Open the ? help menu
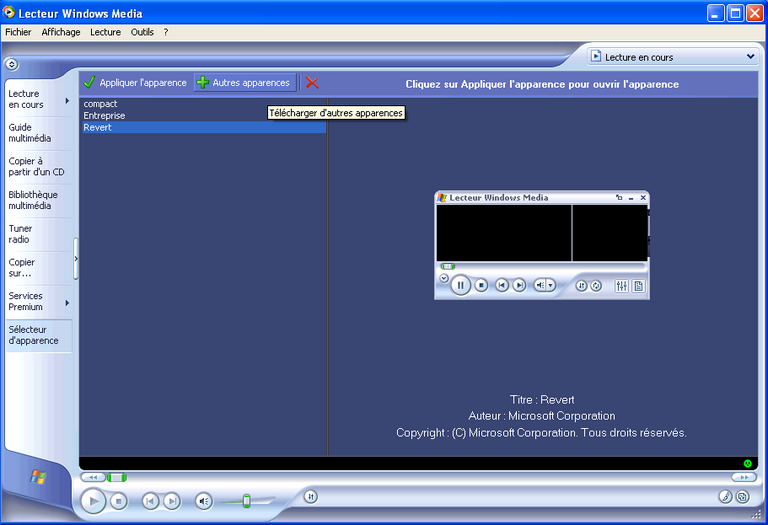Screen dimensions: 768x525 click(x=166, y=32)
